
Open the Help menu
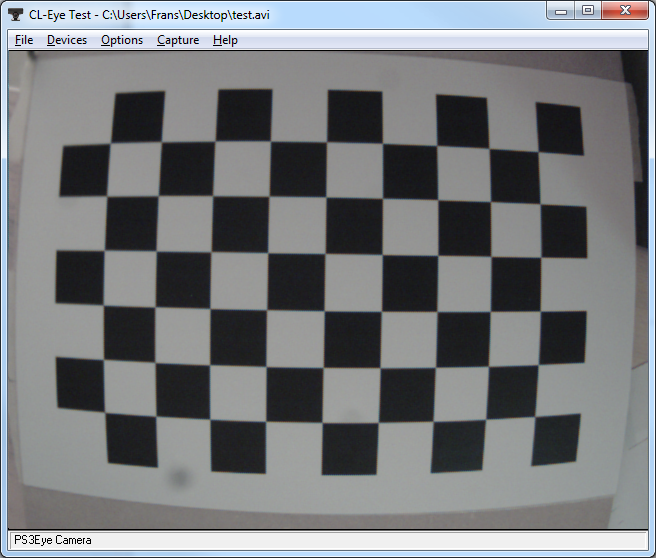[225, 40]
